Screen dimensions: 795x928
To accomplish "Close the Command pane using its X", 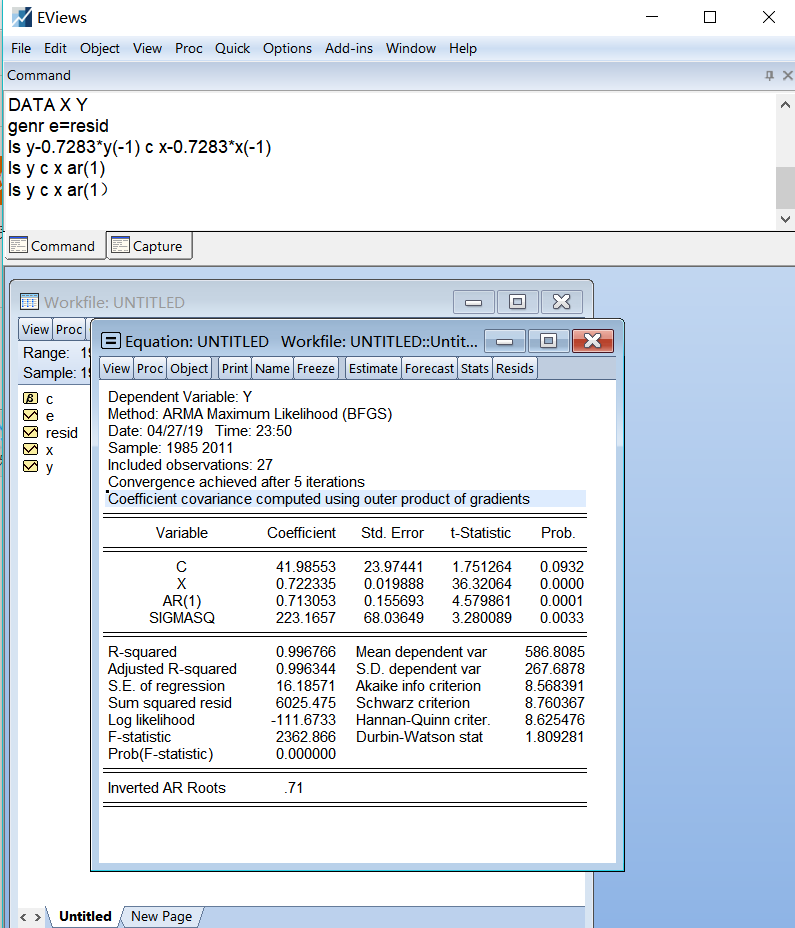I will click(784, 76).
